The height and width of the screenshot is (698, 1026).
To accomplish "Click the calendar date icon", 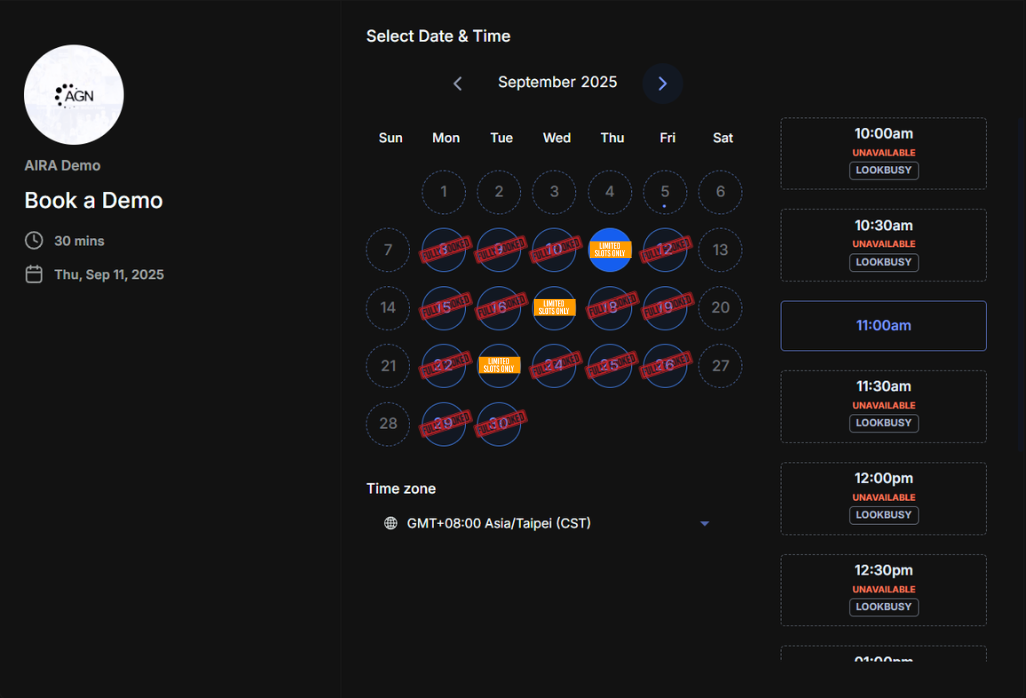I will pyautogui.click(x=34, y=274).
